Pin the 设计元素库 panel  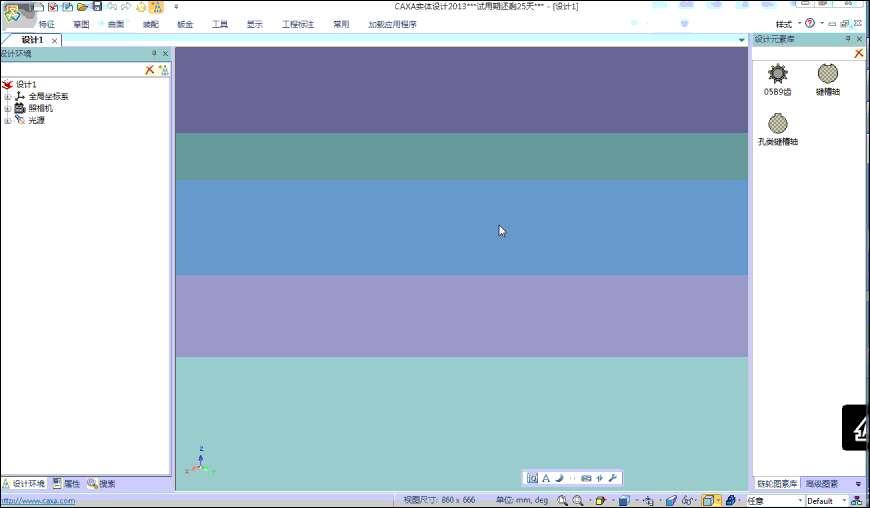tap(848, 39)
